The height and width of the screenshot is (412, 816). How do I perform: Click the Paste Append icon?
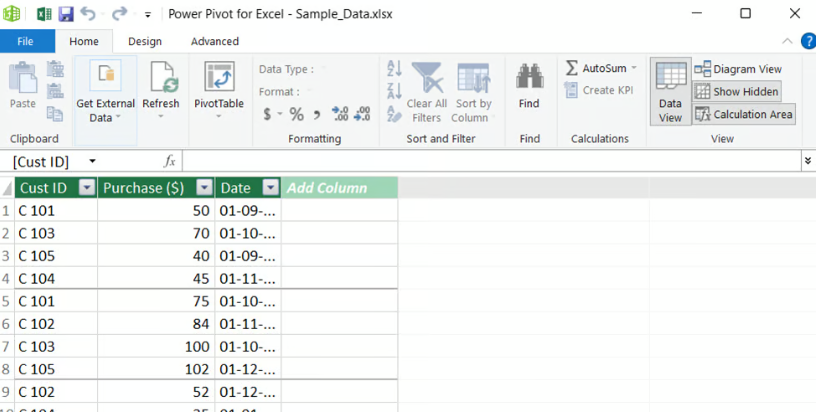pos(55,69)
